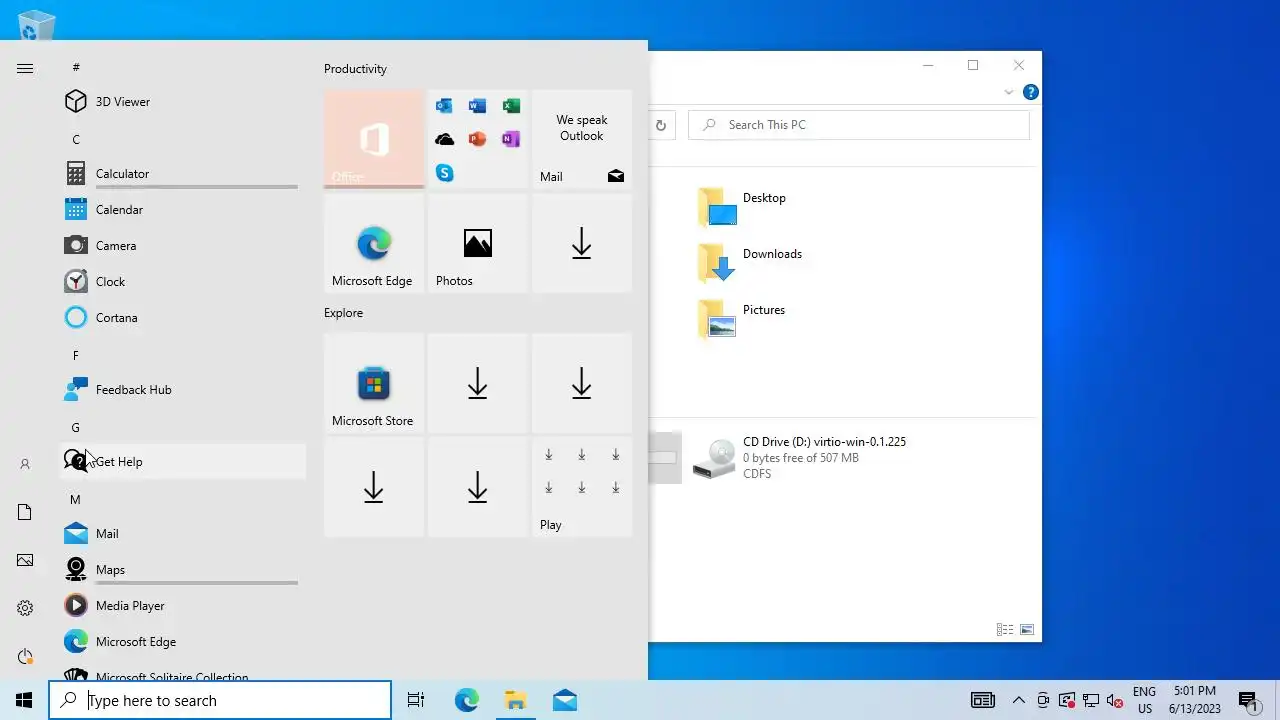
Task: Select CD Drive (D:) virtio-win-0.1.225
Action: point(800,458)
